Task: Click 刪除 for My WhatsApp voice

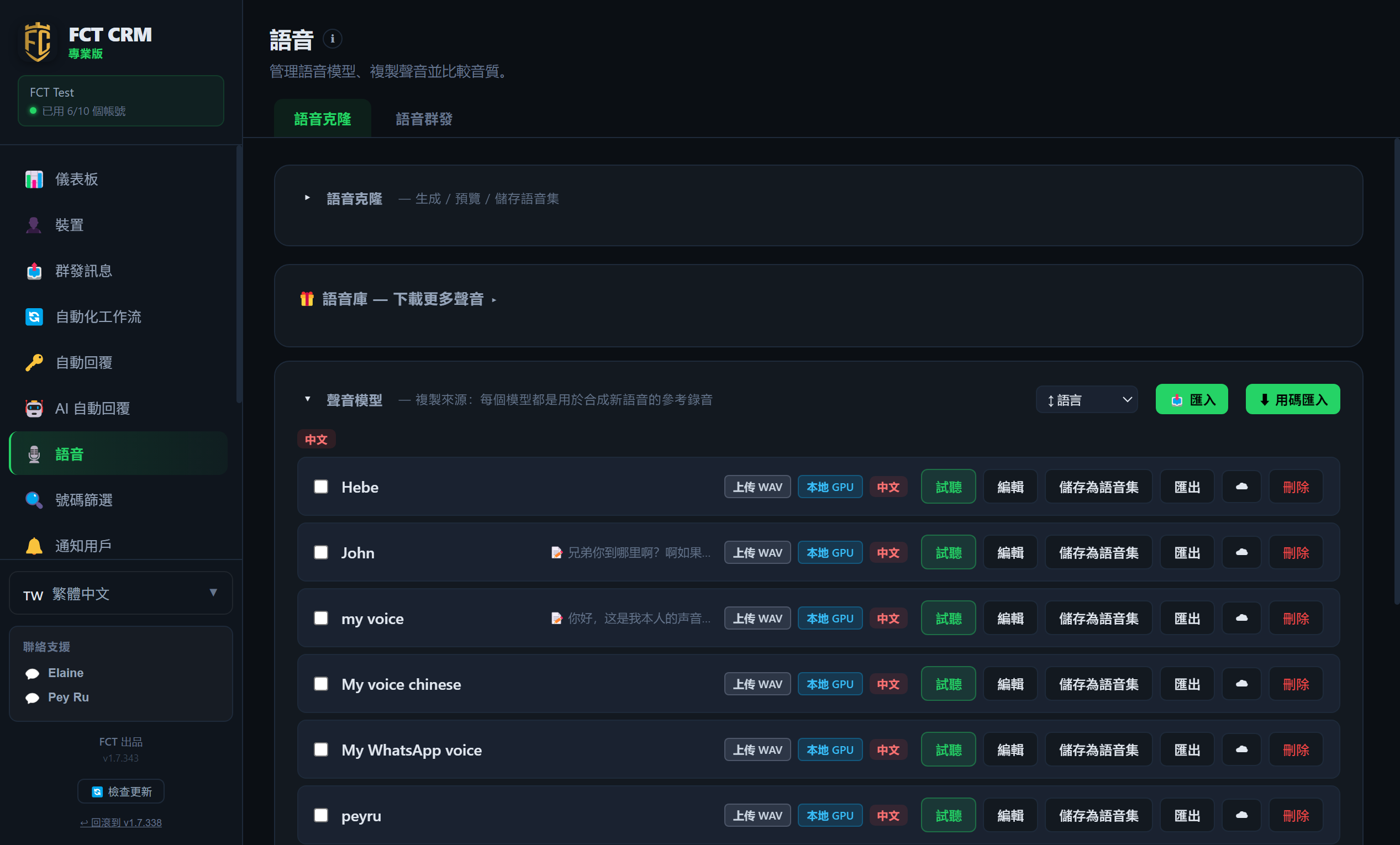Action: (x=1296, y=750)
